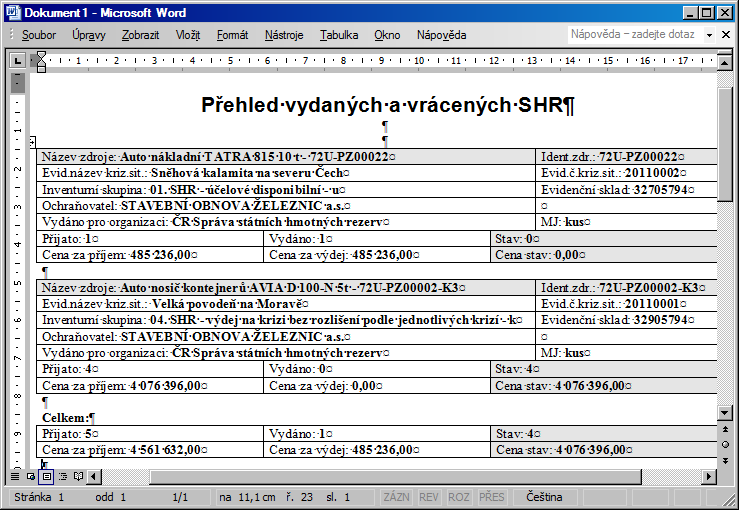Open the Zobrazit menu

click(140, 35)
